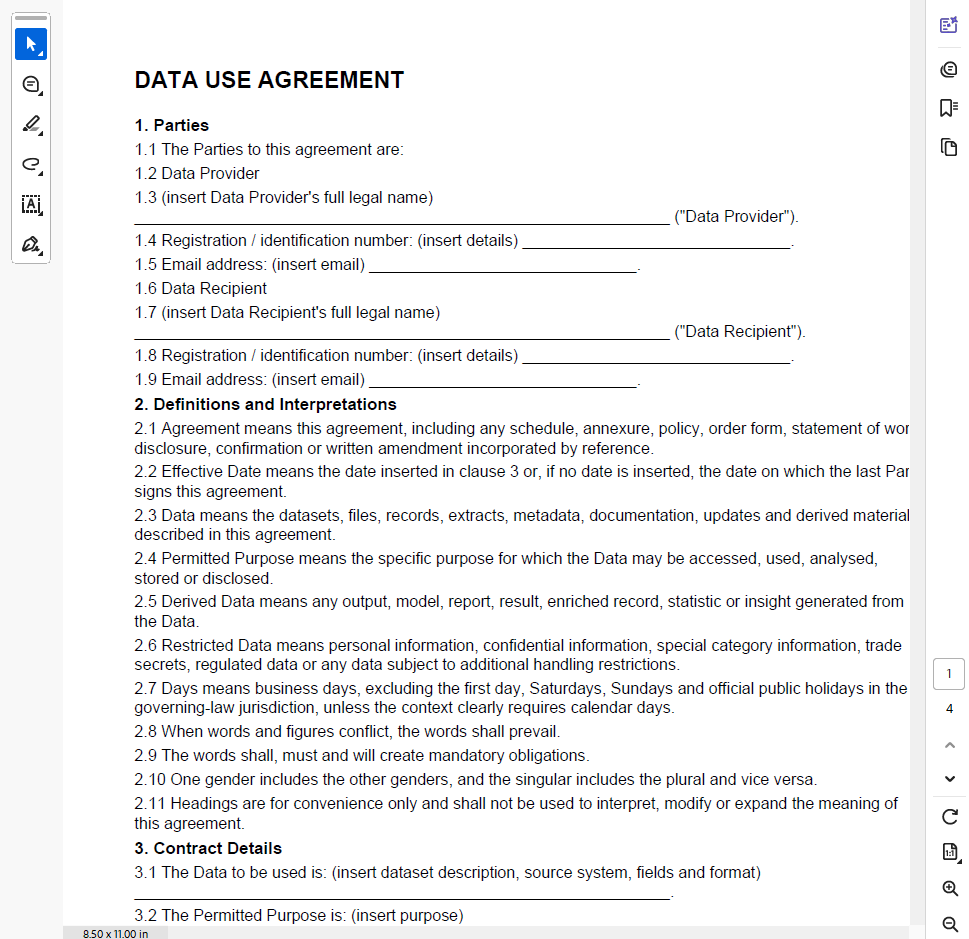Screen dimensions: 969x939
Task: Click '2. Definitions and Interpretations' heading
Action: pyautogui.click(x=265, y=404)
